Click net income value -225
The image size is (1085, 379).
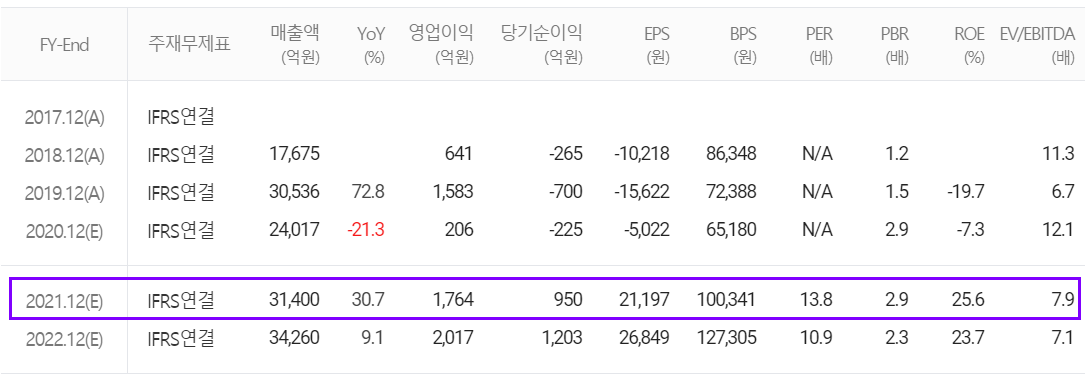coord(565,230)
